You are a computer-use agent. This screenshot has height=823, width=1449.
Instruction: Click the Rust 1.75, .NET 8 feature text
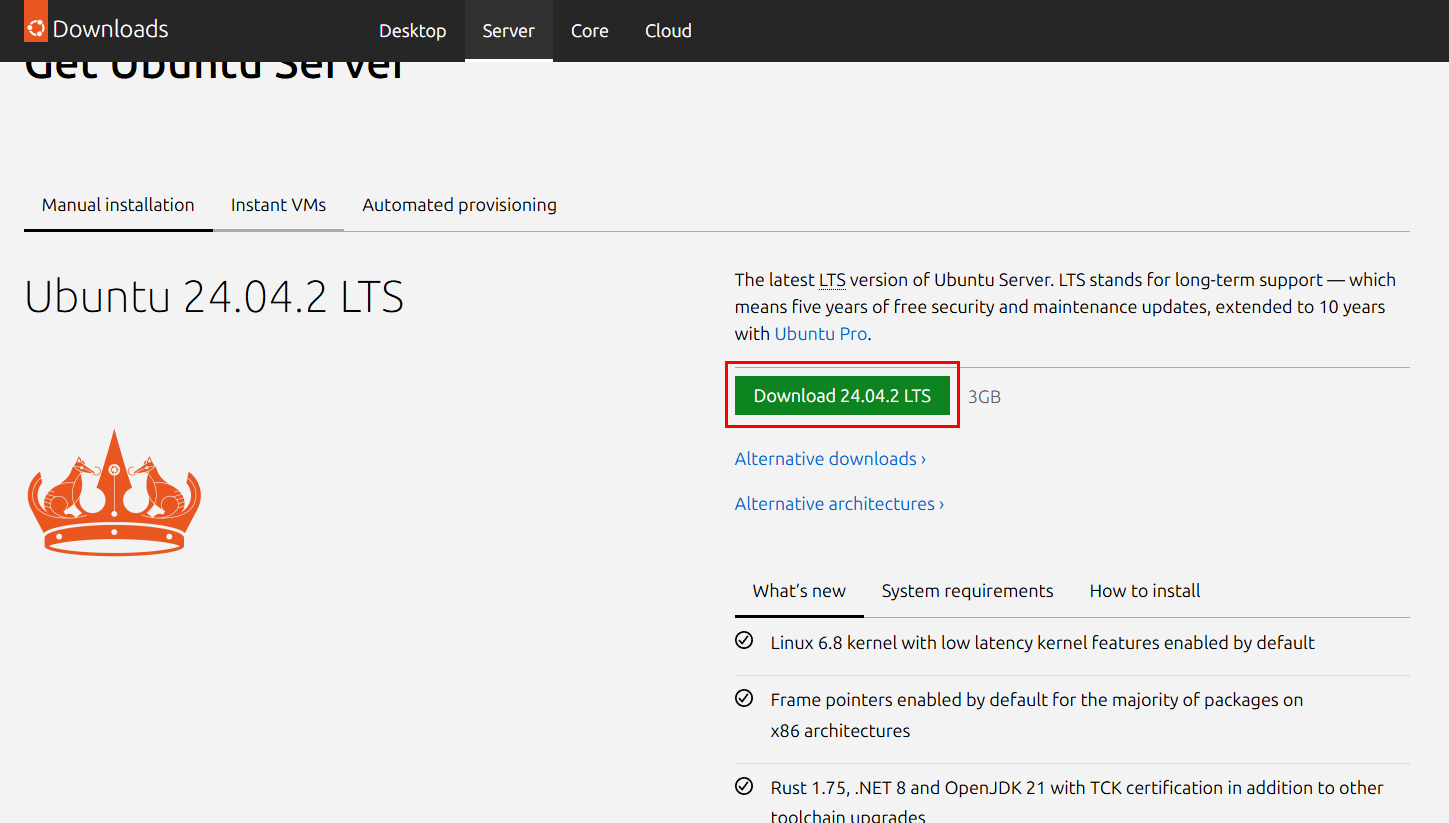pos(1077,802)
